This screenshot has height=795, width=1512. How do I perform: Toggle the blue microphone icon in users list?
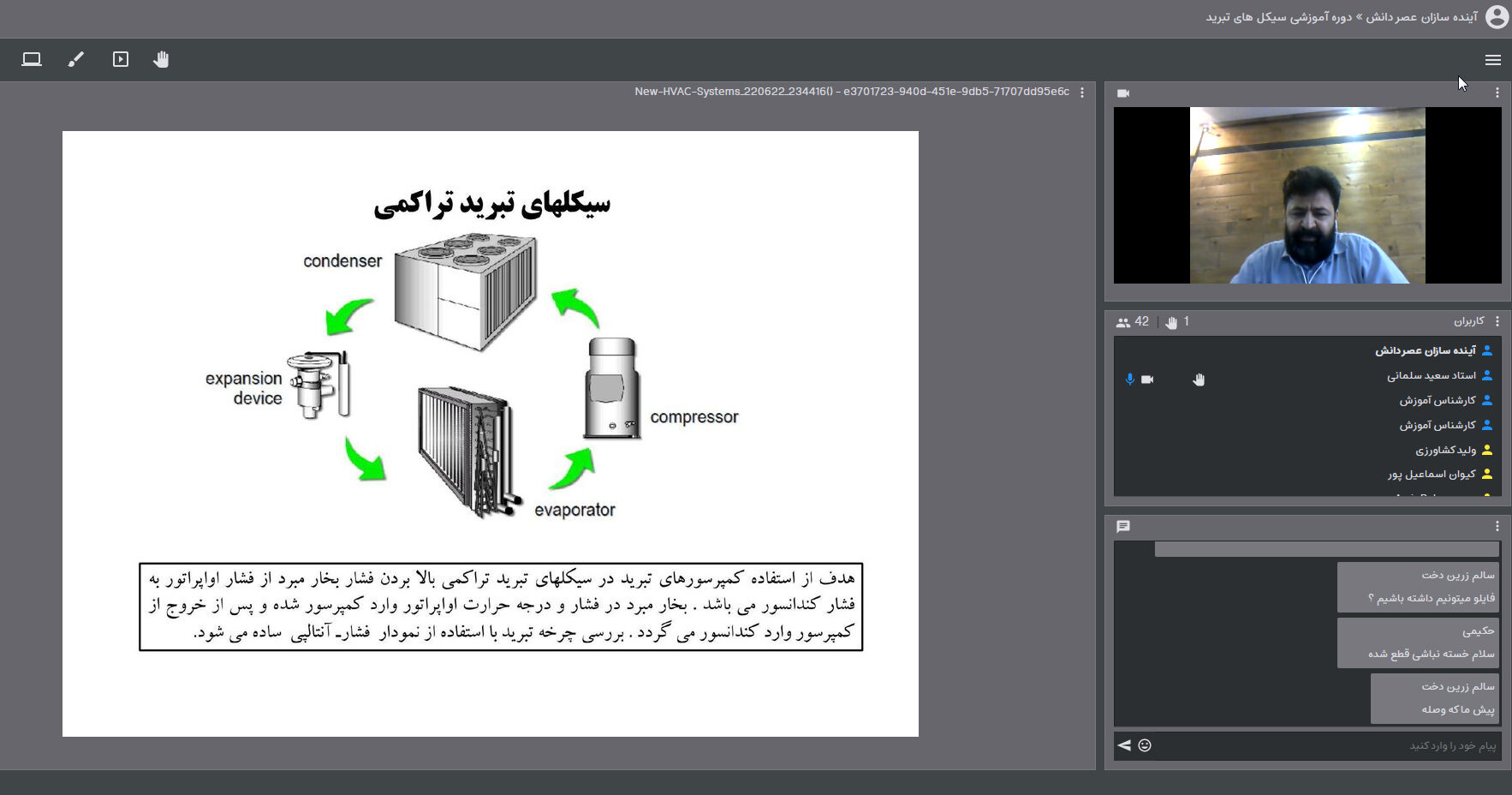(1130, 380)
